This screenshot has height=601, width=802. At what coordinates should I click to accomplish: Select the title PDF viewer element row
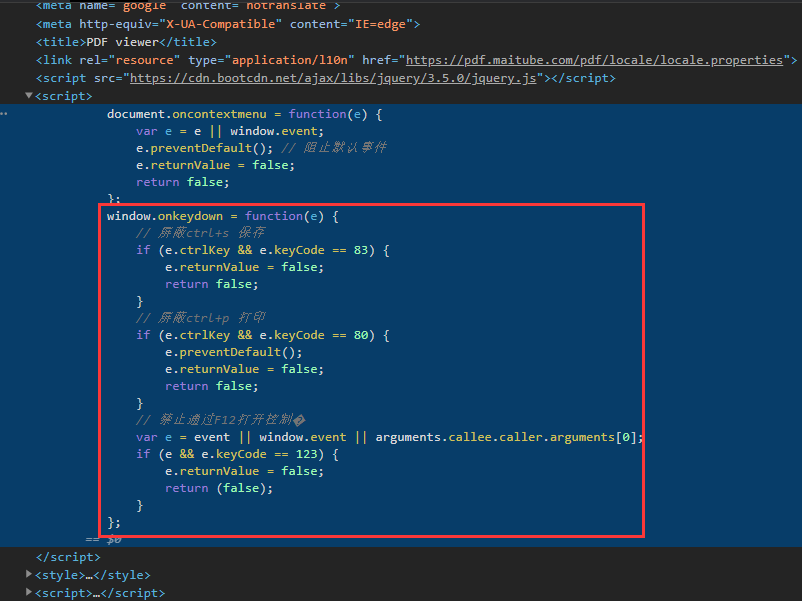pos(126,42)
